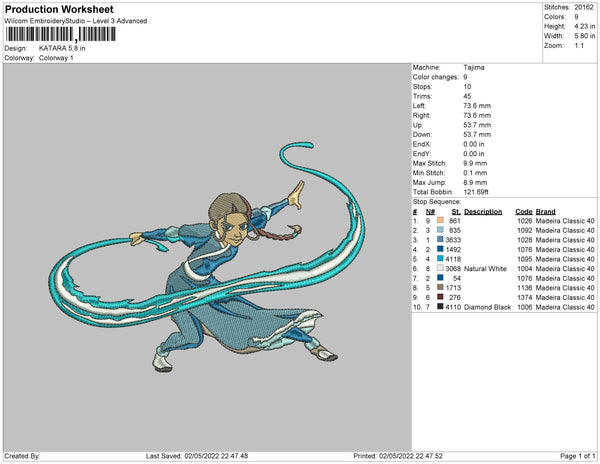
Task: Click the 'Stop Sequence:' heading
Action: point(437,202)
